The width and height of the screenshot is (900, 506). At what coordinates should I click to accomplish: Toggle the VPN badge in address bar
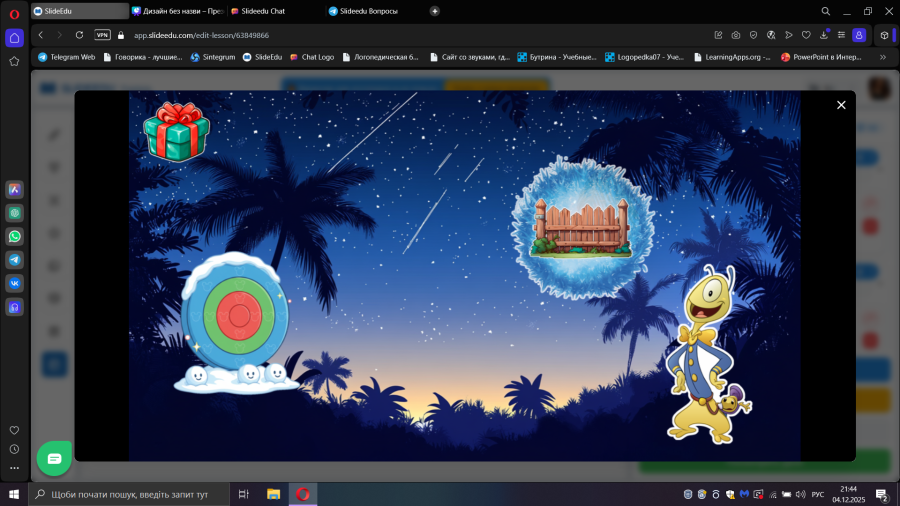(x=102, y=34)
